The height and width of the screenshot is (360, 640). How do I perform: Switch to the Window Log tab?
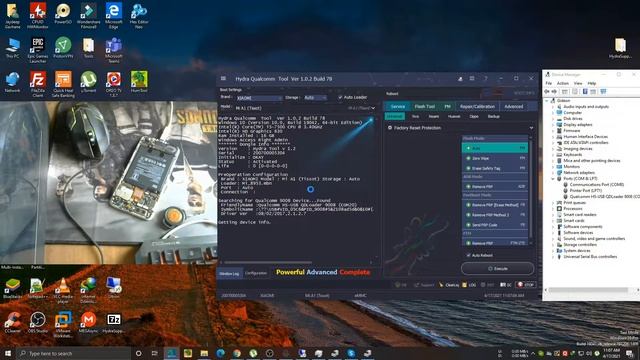[229, 273]
